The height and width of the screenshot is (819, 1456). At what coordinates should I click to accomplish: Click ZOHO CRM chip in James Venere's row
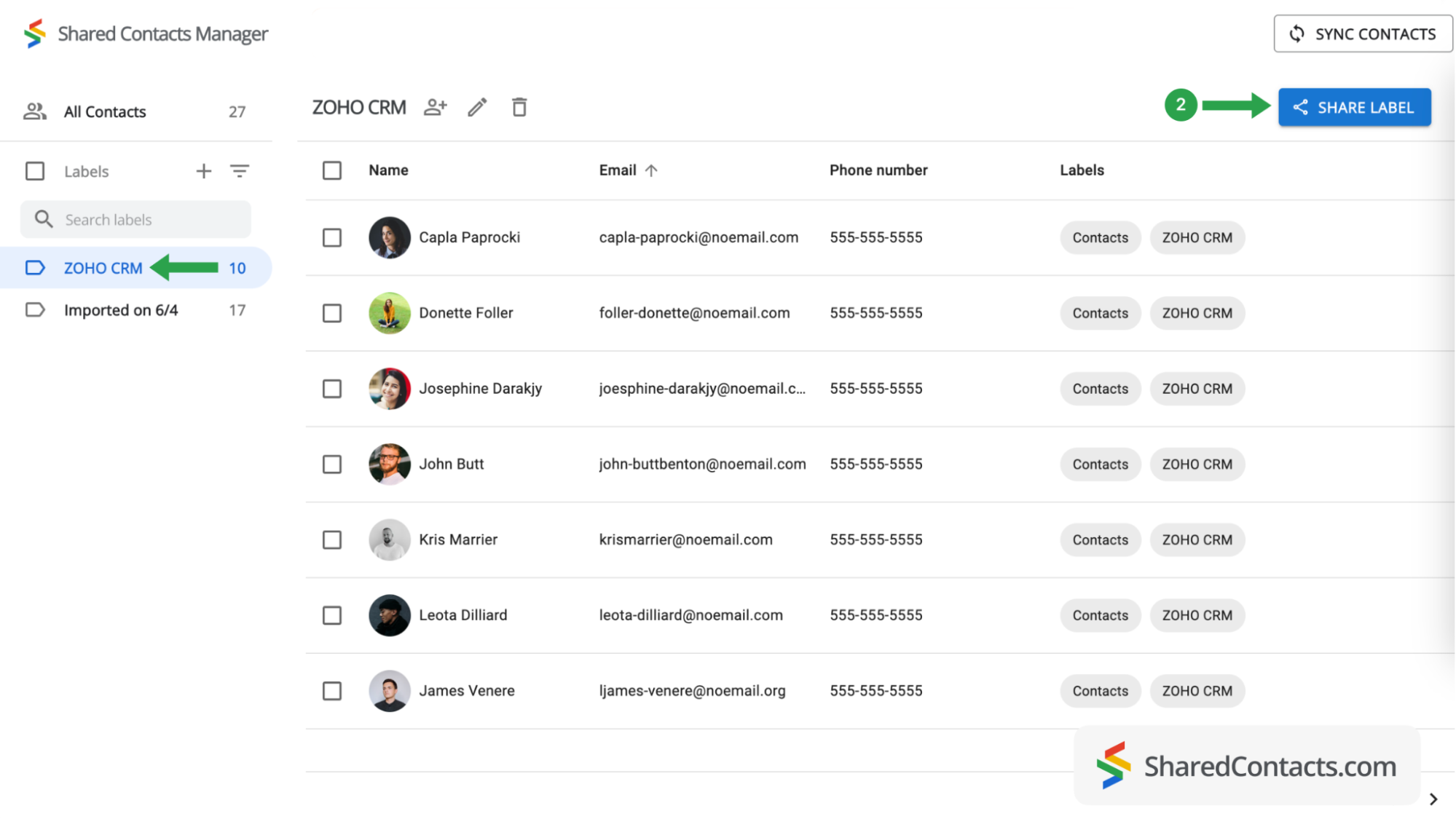[1197, 691]
